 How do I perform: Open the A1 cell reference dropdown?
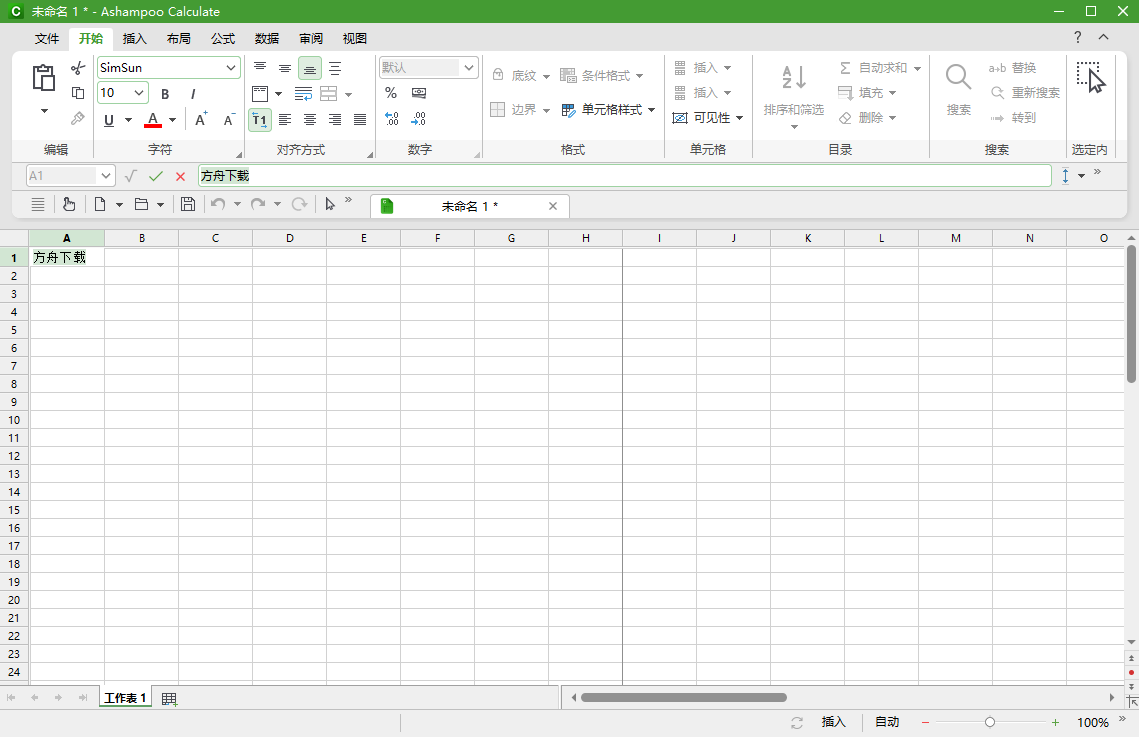click(x=106, y=176)
